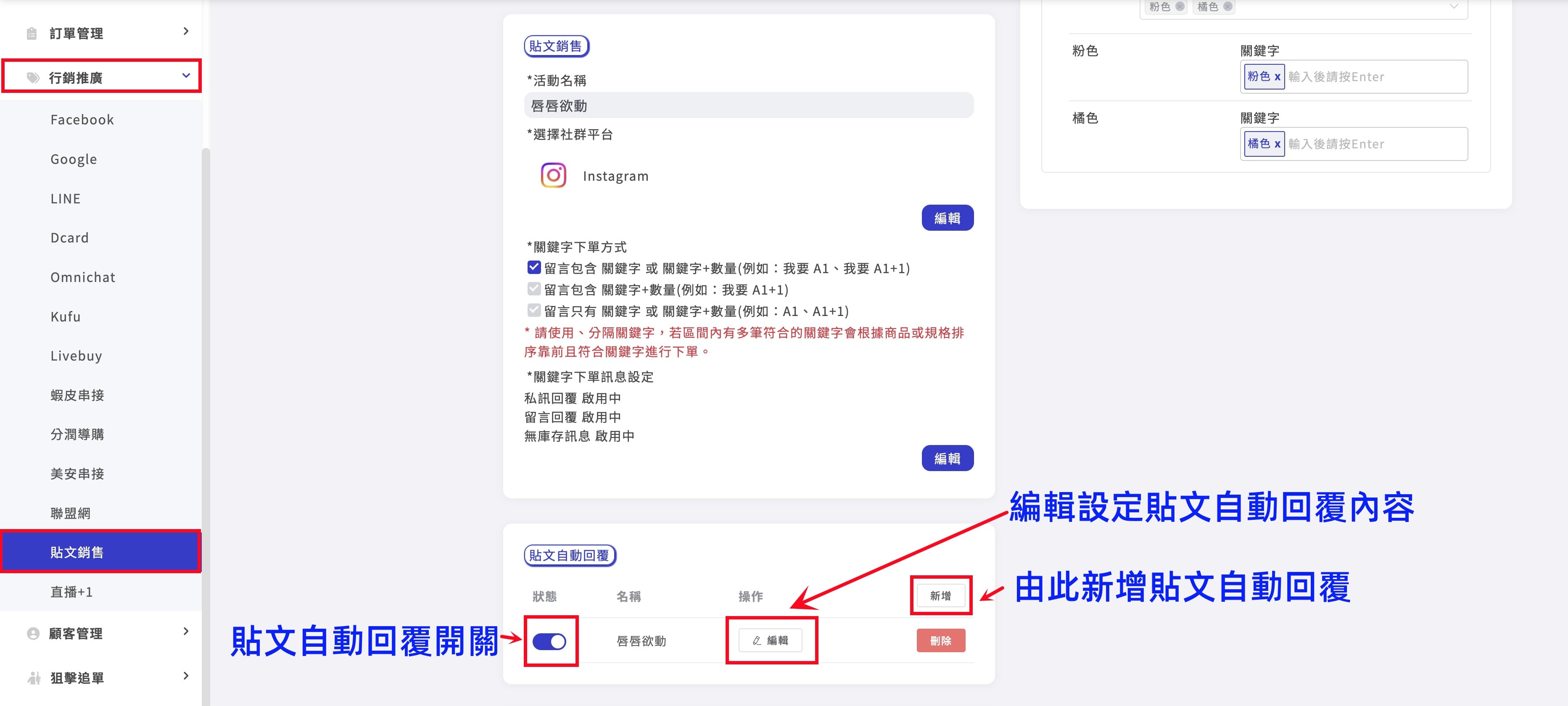Click 新增 to add auto-reply
Screen dimensions: 1568x706
tap(940, 596)
